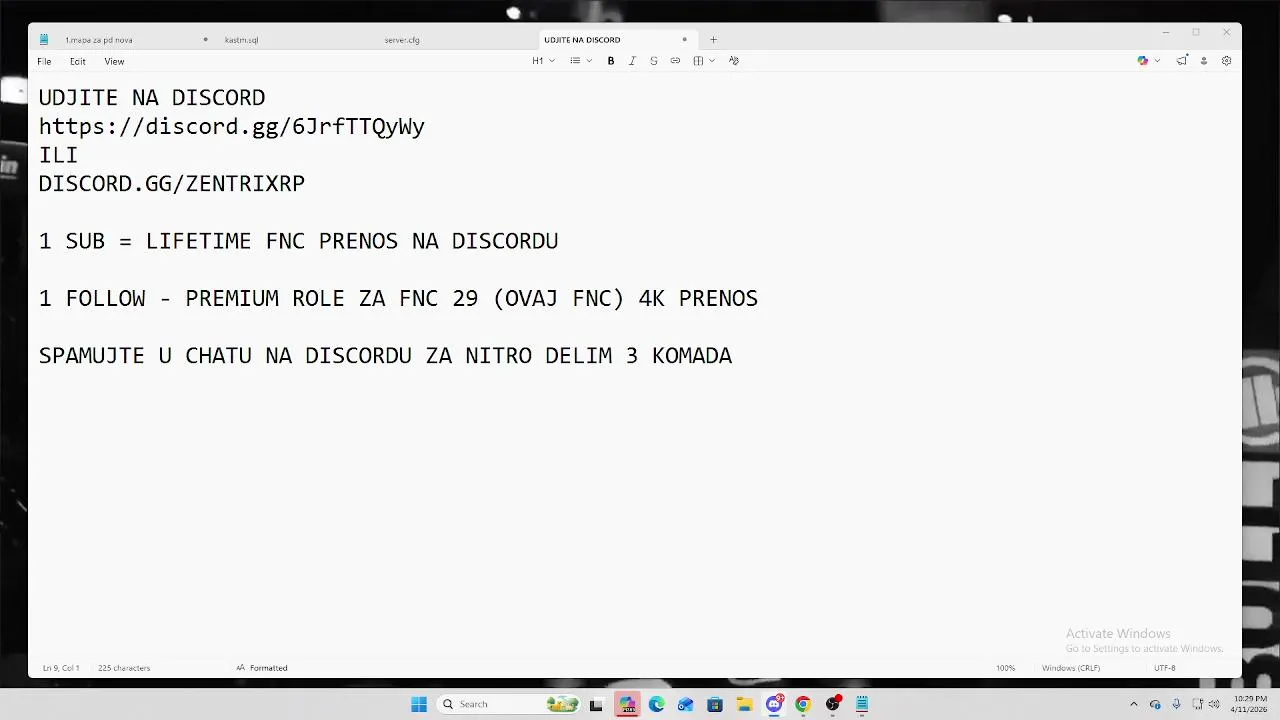
Task: Click the heading UDJITE NA DISCORD
Action: coord(152,98)
